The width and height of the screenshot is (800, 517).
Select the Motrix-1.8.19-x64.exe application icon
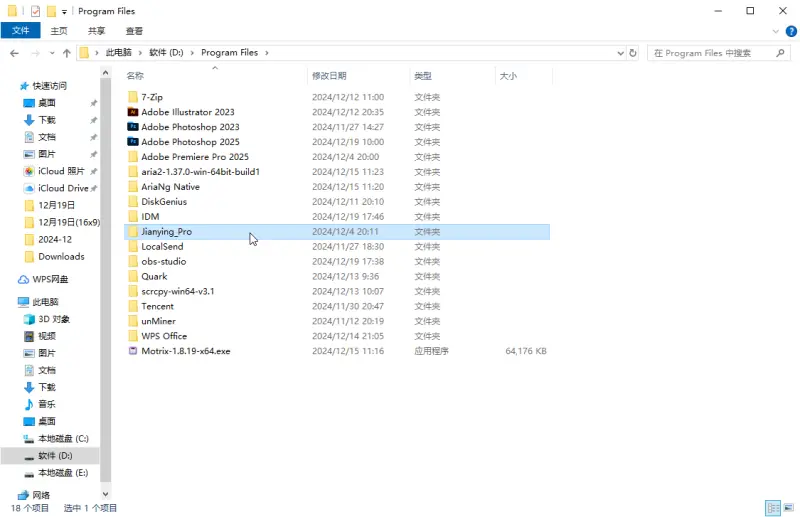132,351
